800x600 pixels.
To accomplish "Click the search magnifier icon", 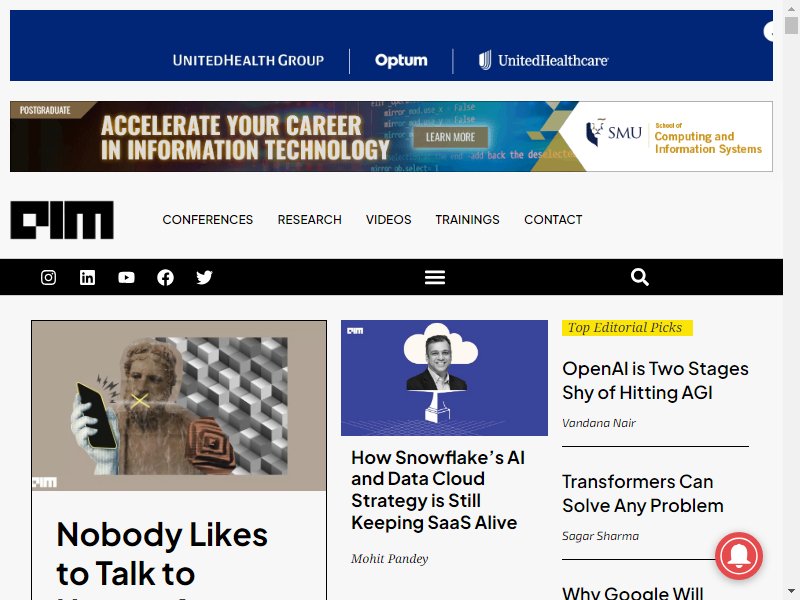I will (x=640, y=277).
